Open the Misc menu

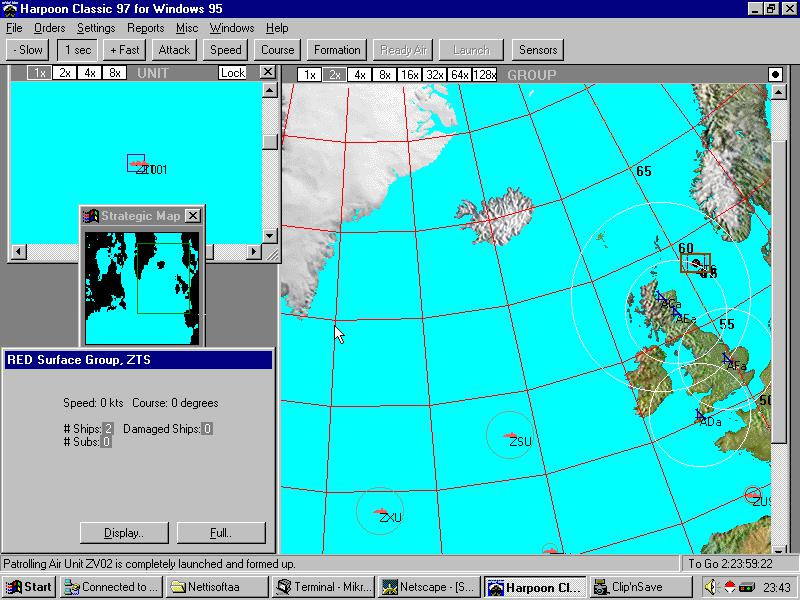point(187,28)
